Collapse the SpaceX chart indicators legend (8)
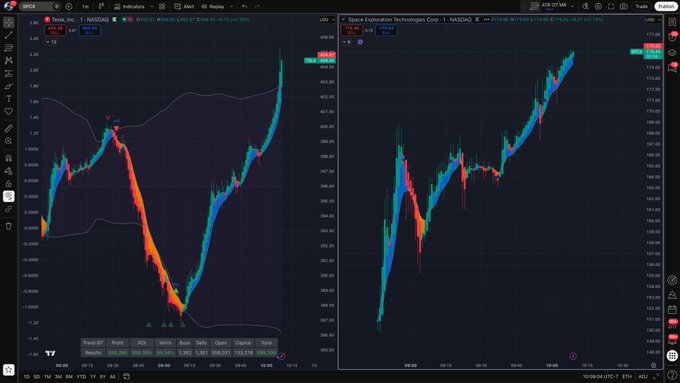 pyautogui.click(x=347, y=42)
